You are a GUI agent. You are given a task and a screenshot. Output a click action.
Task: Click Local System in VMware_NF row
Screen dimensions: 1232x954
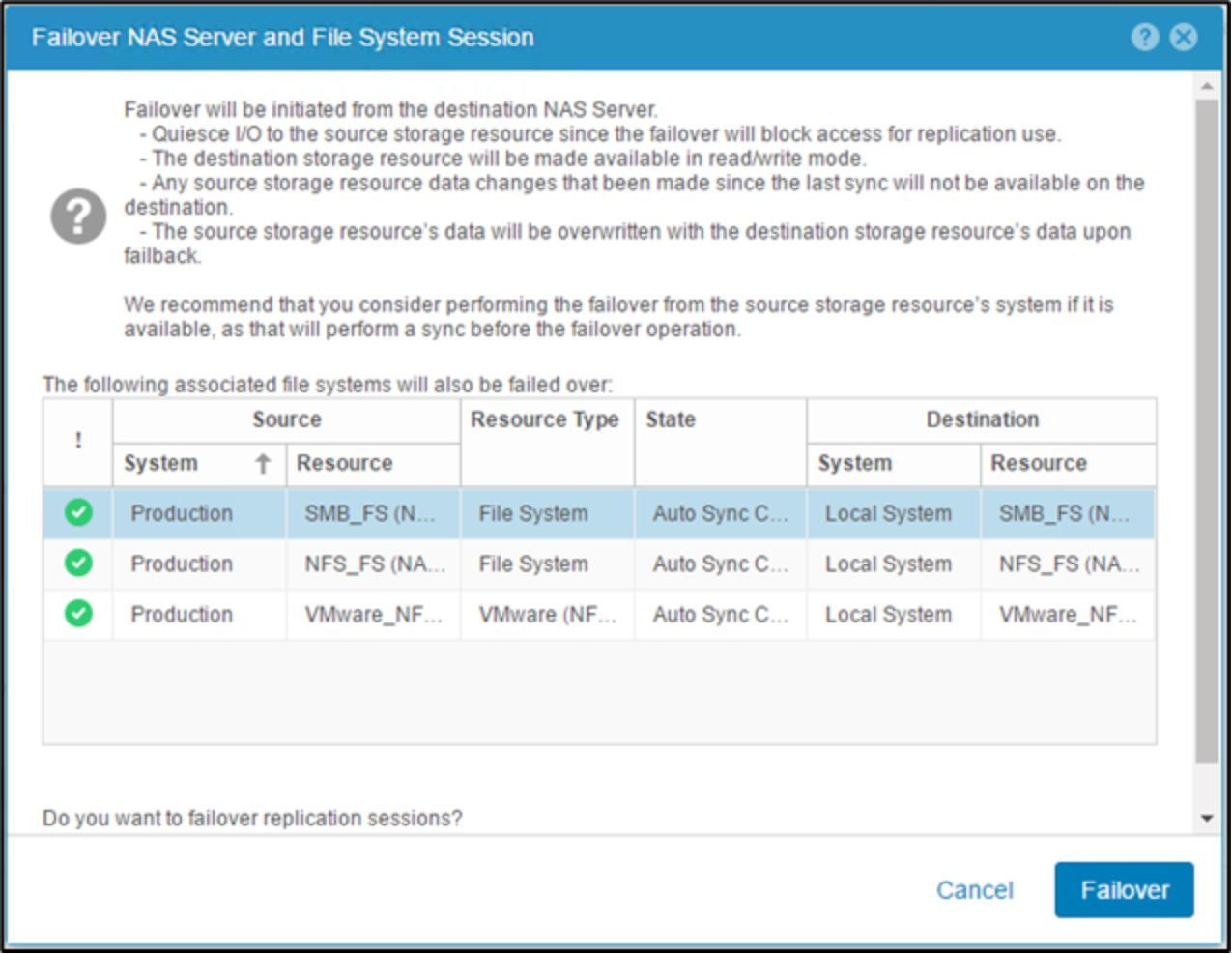(893, 614)
